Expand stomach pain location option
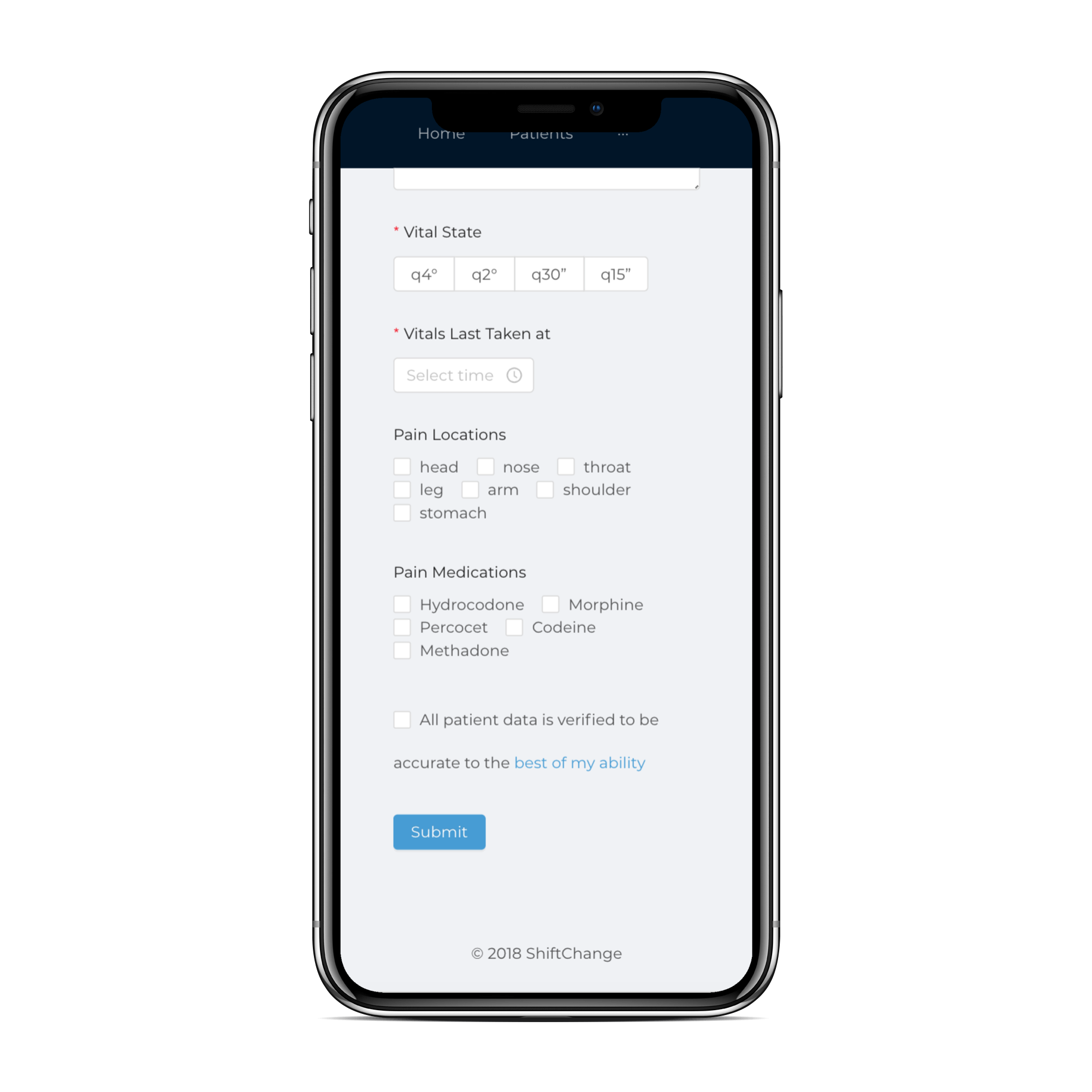Image resolution: width=1092 pixels, height=1092 pixels. click(x=401, y=513)
